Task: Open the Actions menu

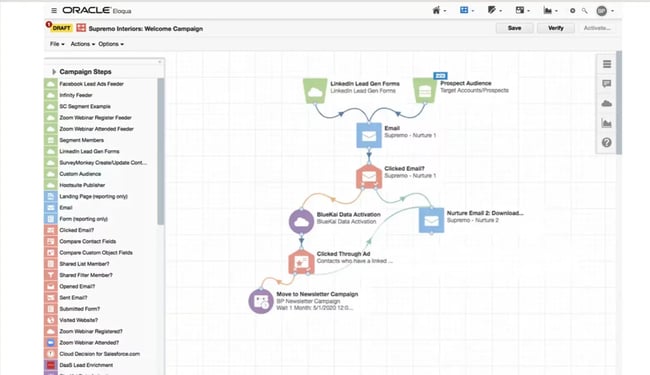Action: (82, 44)
